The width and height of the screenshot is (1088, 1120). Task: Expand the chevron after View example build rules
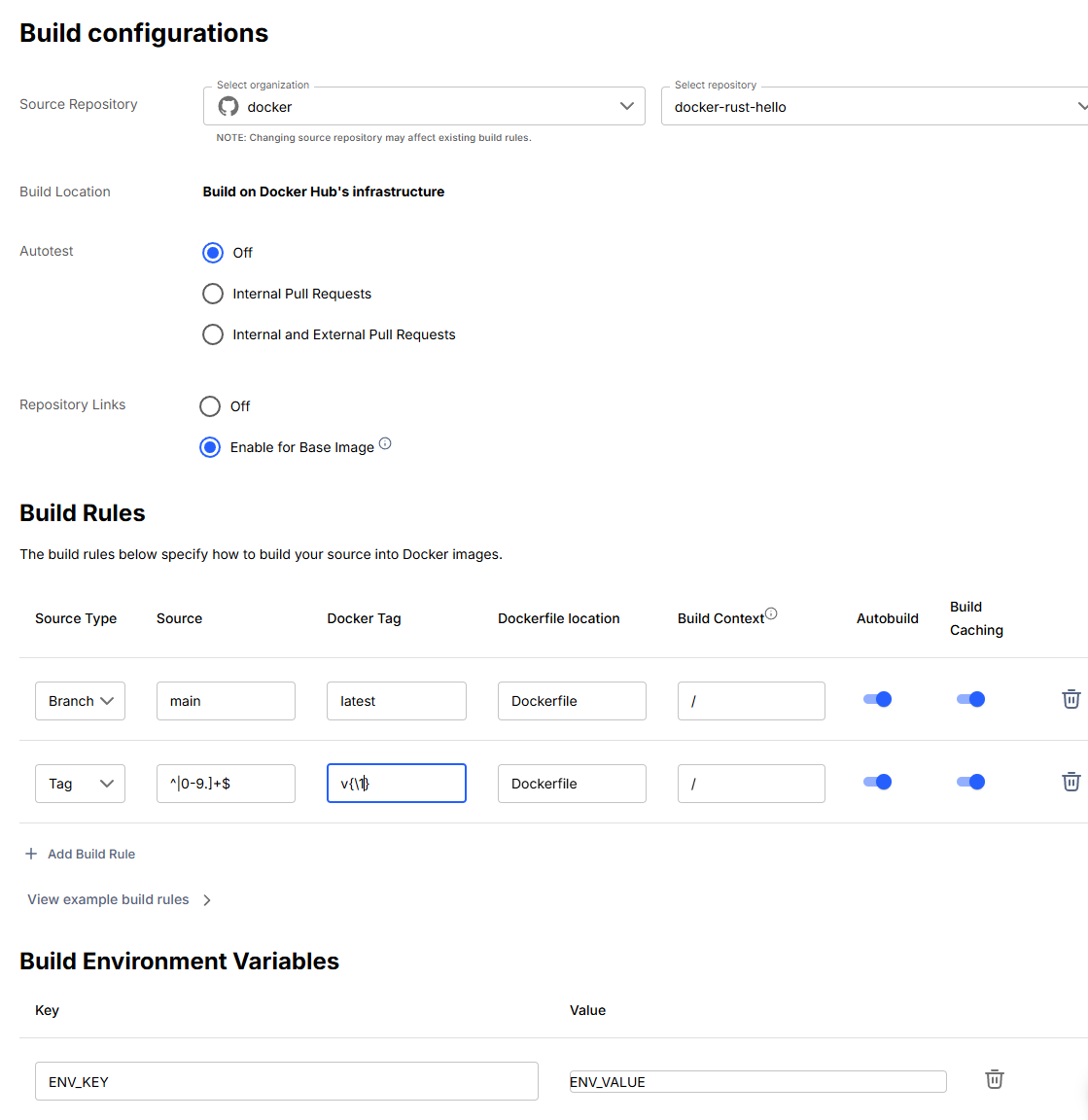click(206, 899)
